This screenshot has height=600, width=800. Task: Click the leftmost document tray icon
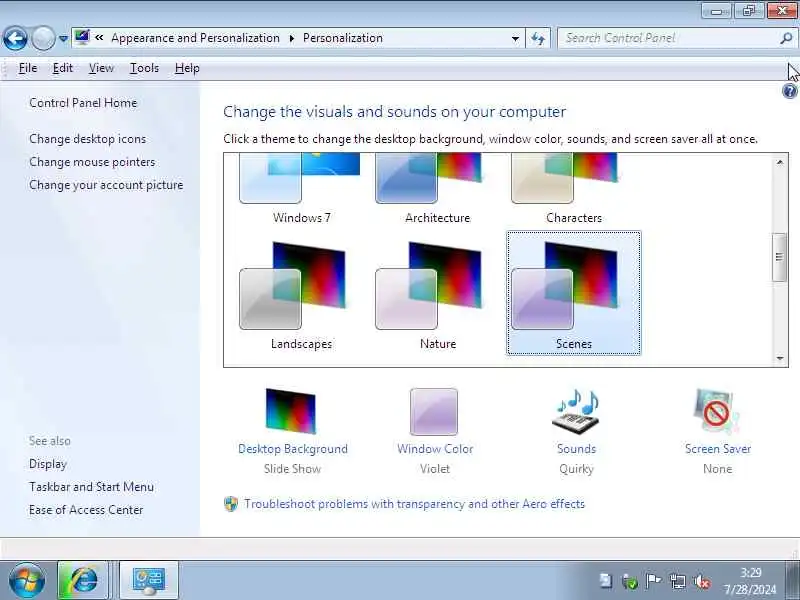606,581
